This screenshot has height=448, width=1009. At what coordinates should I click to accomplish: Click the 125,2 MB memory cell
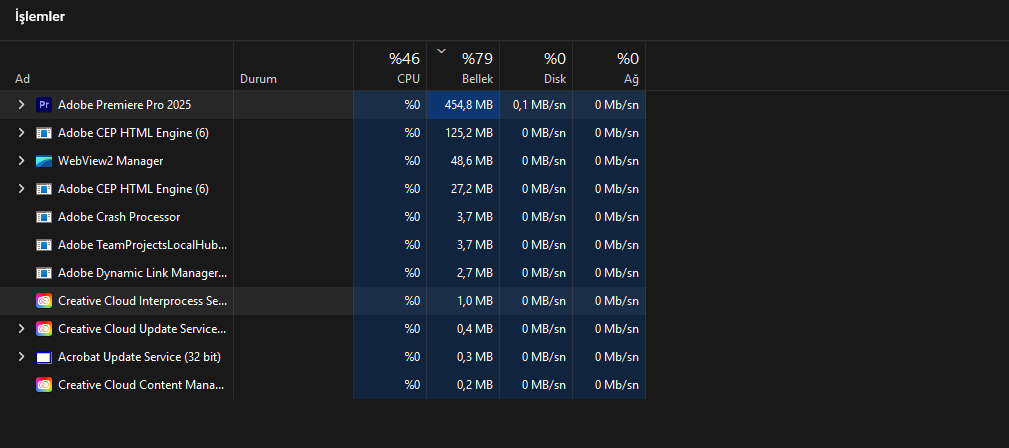click(x=463, y=133)
